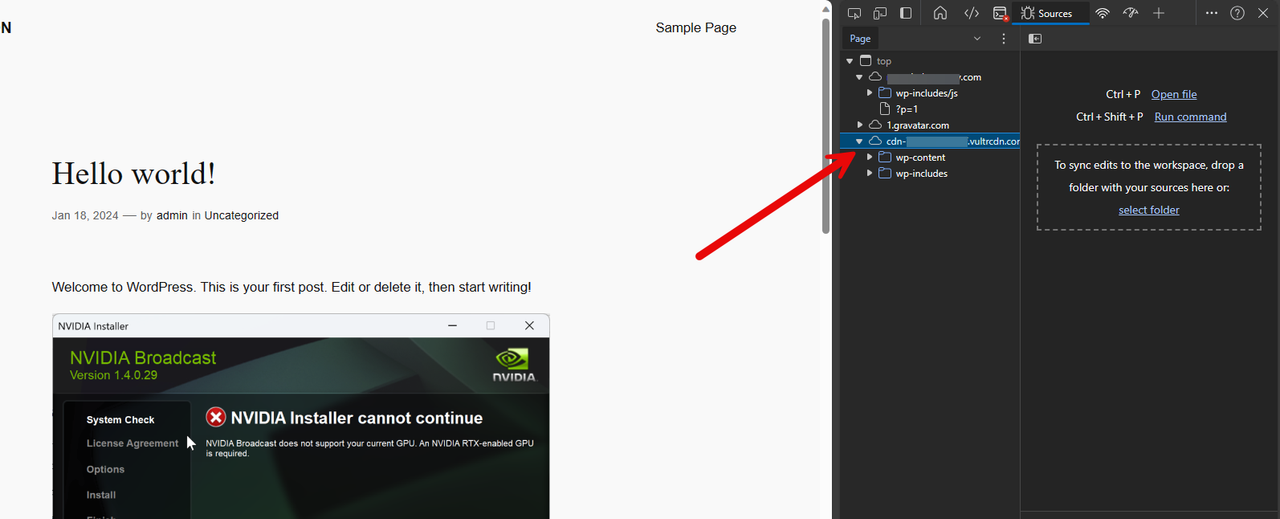Screen dimensions: 1280x519
Task: Open the Uncategorized category link
Action: 241,215
